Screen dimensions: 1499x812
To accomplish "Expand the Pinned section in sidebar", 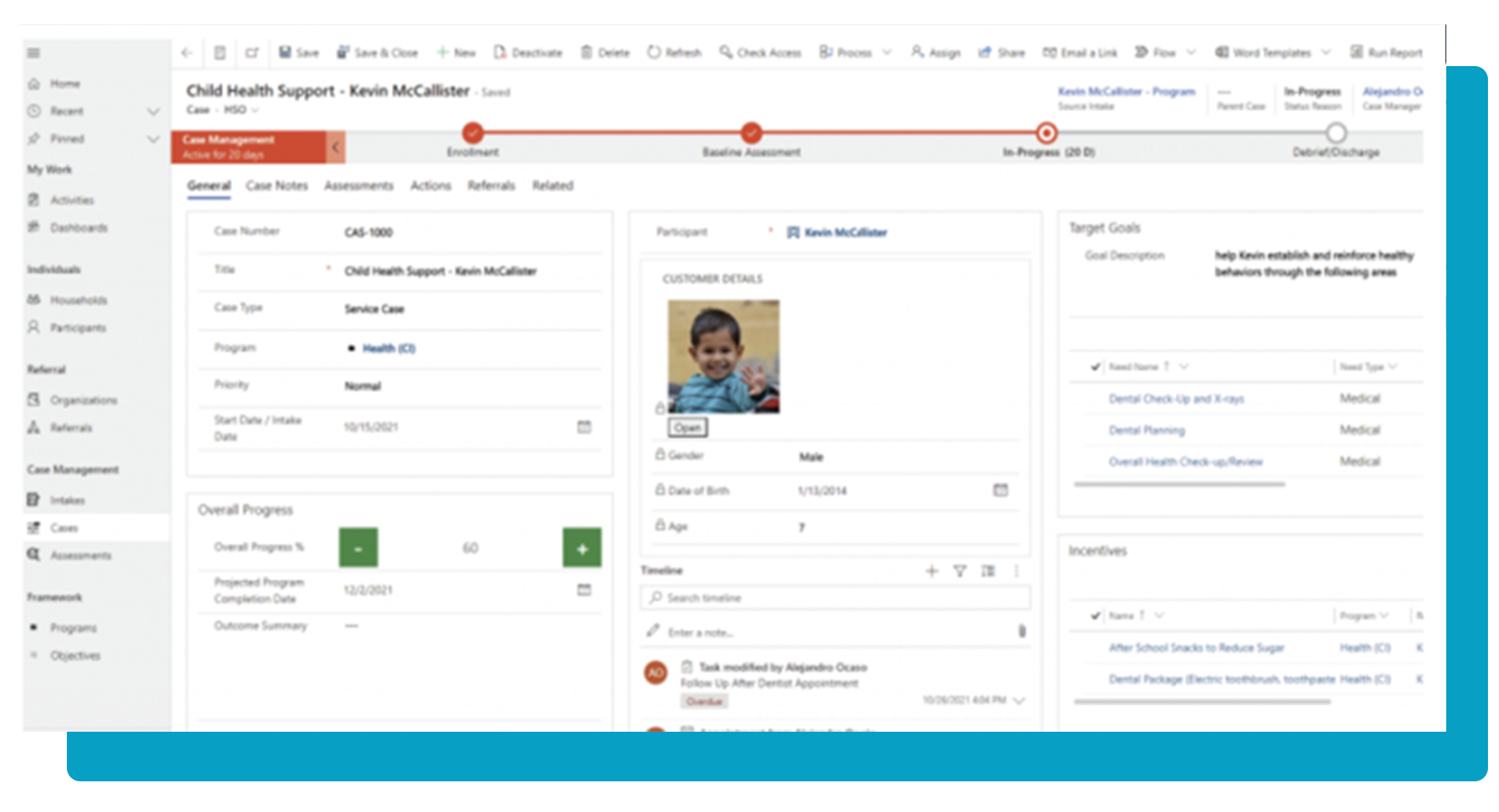I will coord(153,138).
